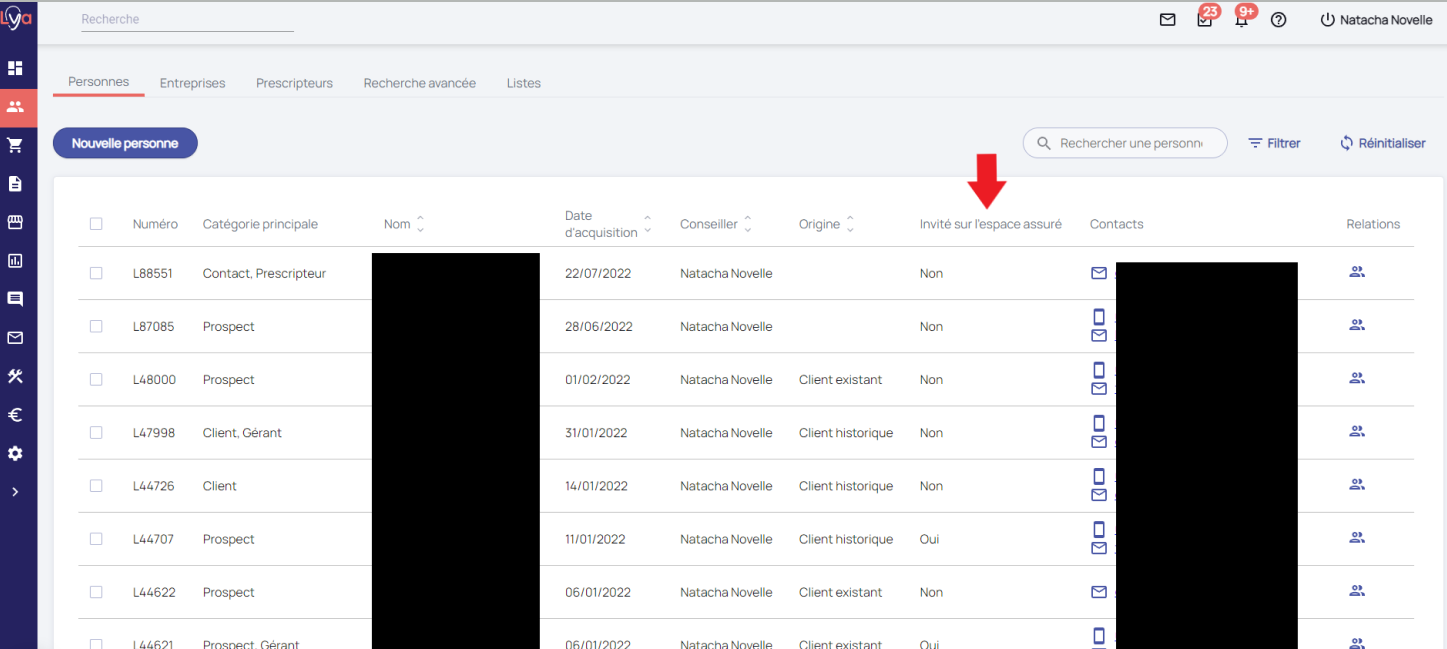
Task: Click the Rechercher une personne search field
Action: click(1130, 143)
